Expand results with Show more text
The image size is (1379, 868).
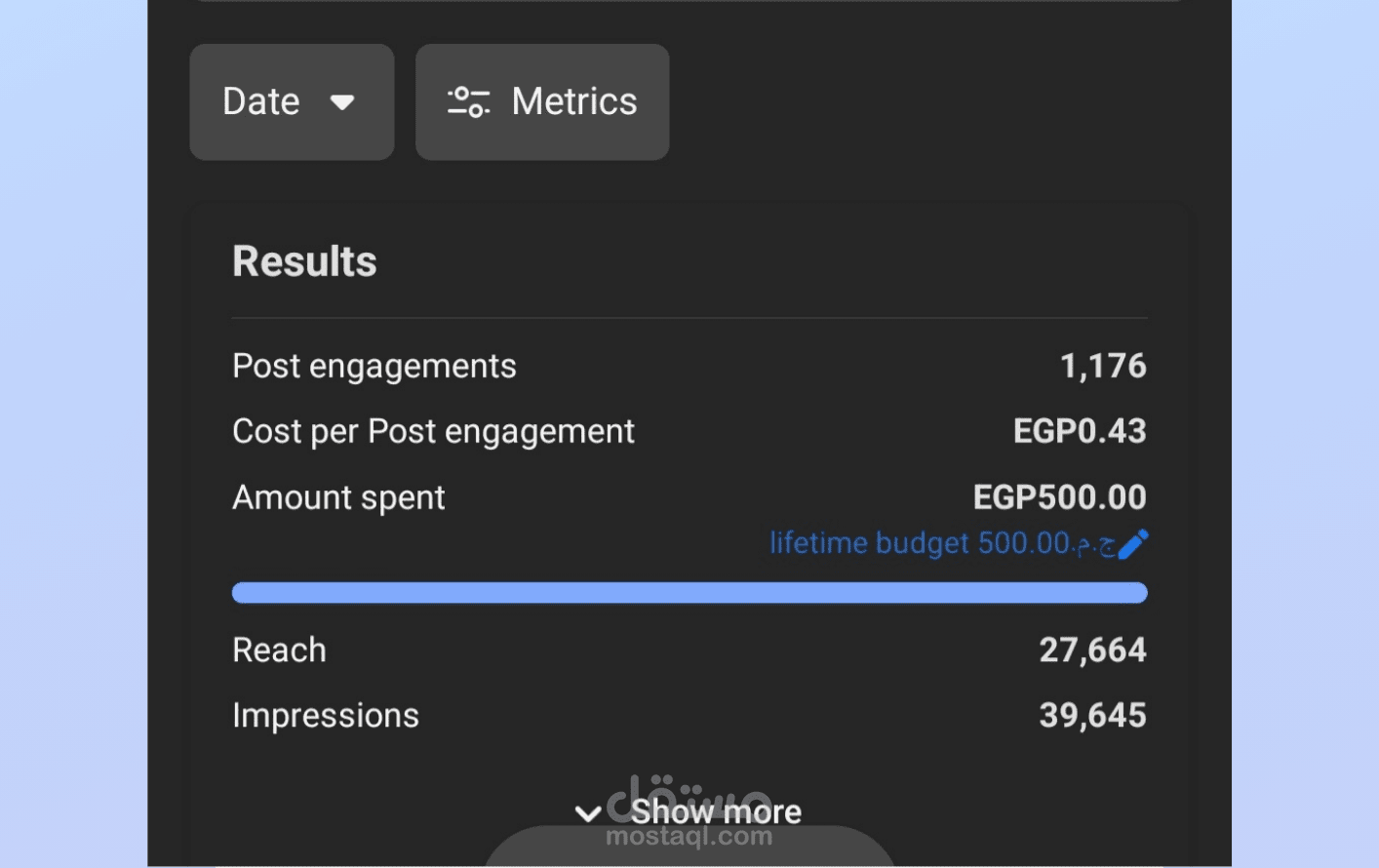(716, 811)
